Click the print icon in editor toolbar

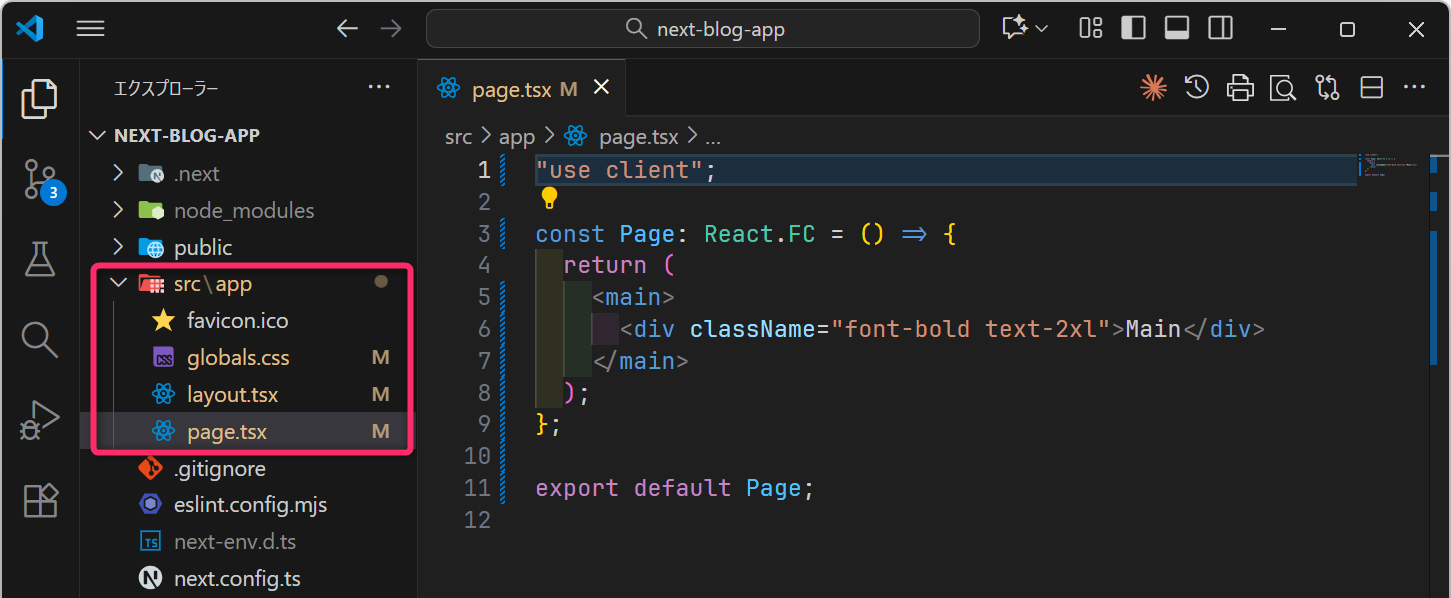tap(1240, 88)
